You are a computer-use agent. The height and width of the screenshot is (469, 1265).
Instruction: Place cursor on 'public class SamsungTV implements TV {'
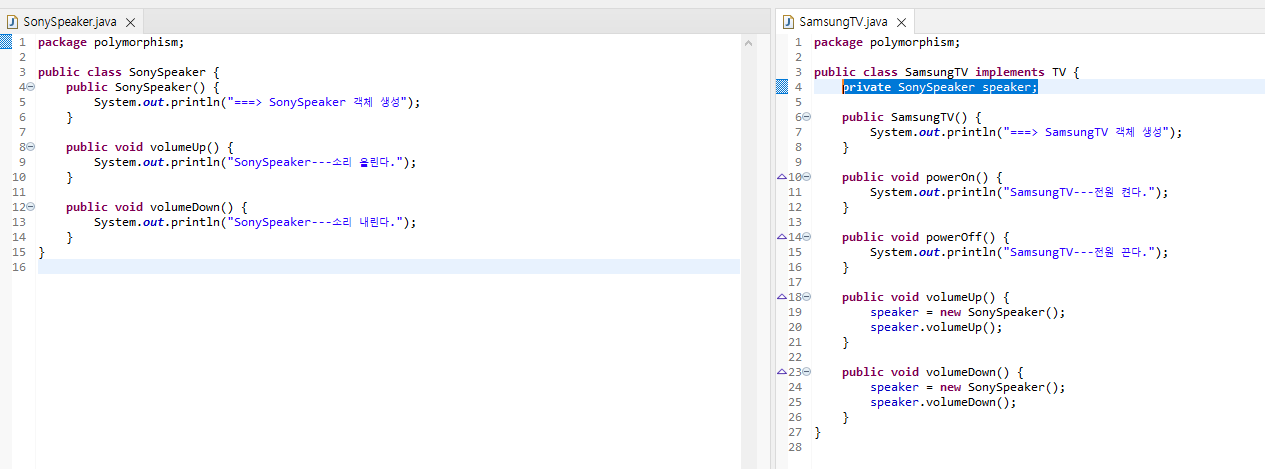click(x=946, y=72)
